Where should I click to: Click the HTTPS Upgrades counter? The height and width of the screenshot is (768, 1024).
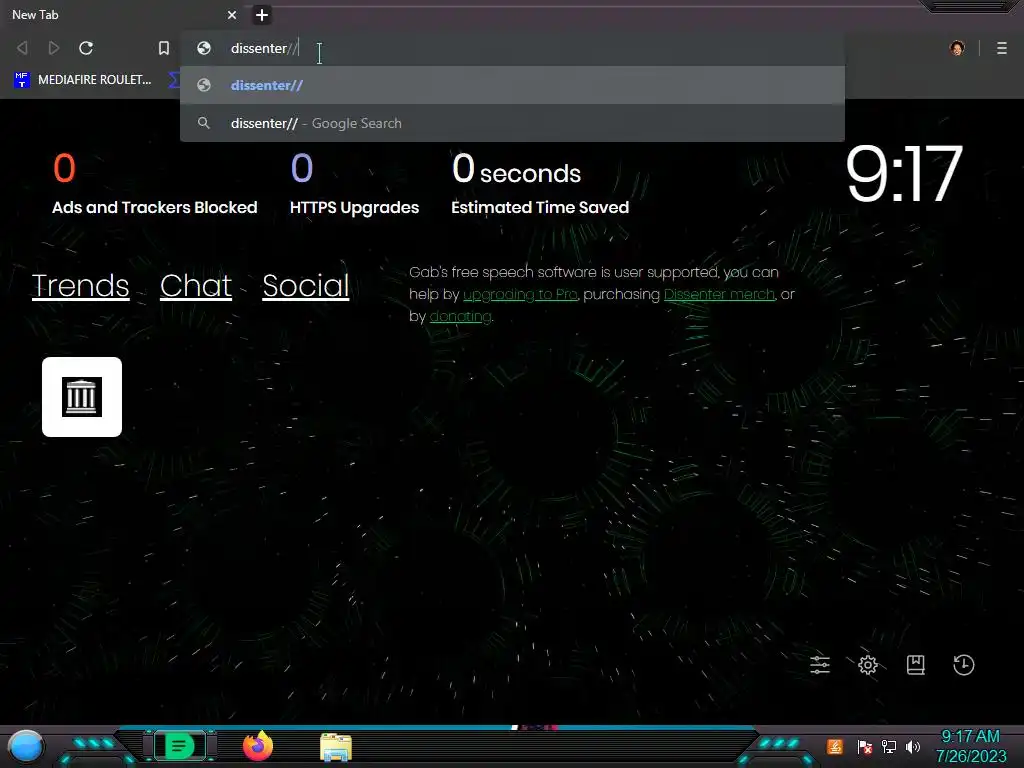tap(355, 184)
